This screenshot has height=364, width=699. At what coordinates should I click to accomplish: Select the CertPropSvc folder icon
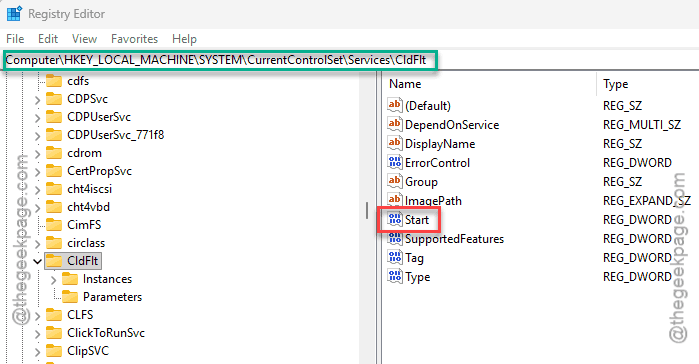pyautogui.click(x=54, y=171)
